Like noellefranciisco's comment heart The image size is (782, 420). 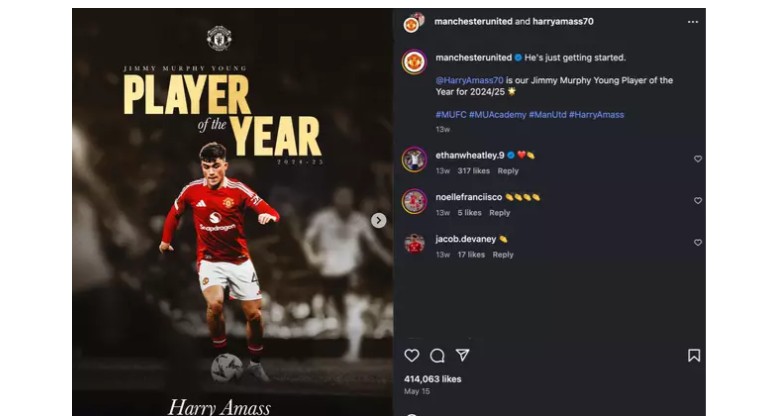[698, 201]
